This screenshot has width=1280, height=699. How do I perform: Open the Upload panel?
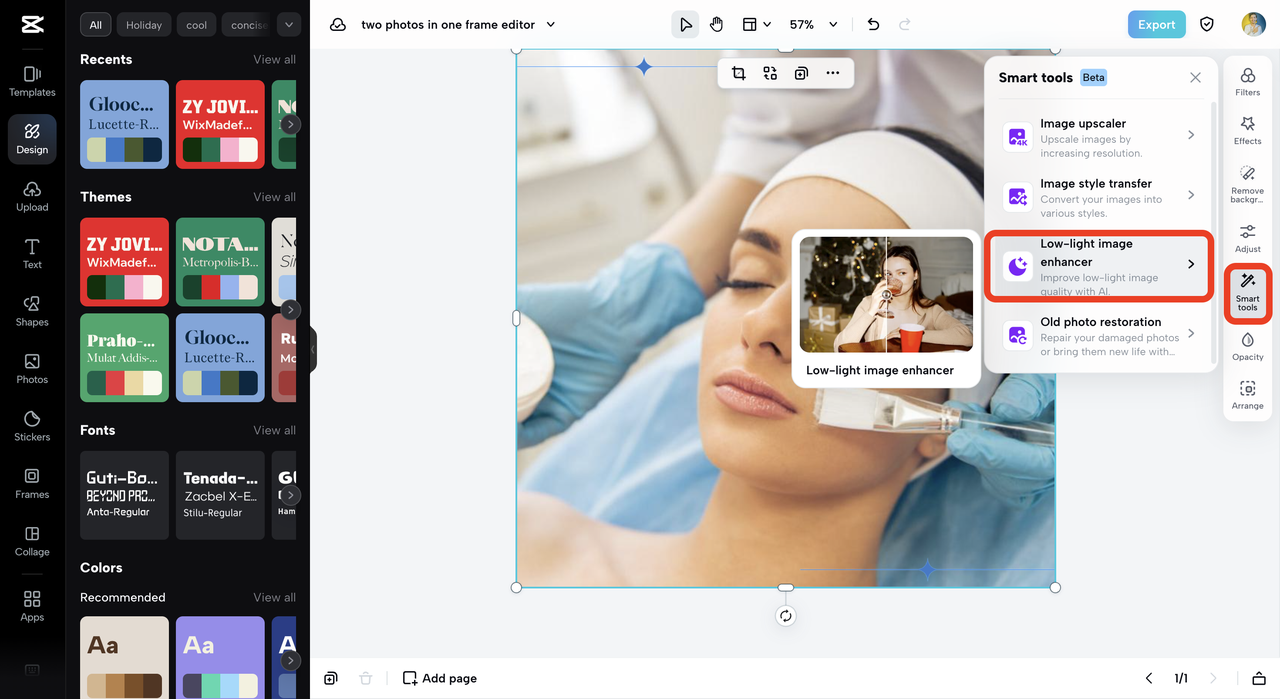[x=32, y=196]
